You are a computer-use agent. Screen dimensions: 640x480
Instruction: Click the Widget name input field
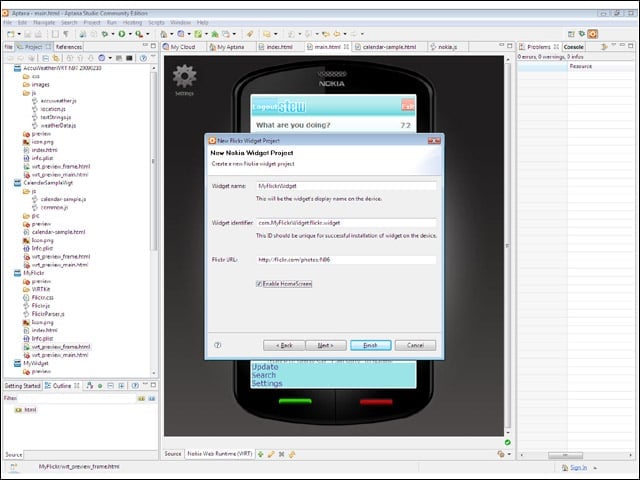pyautogui.click(x=346, y=186)
